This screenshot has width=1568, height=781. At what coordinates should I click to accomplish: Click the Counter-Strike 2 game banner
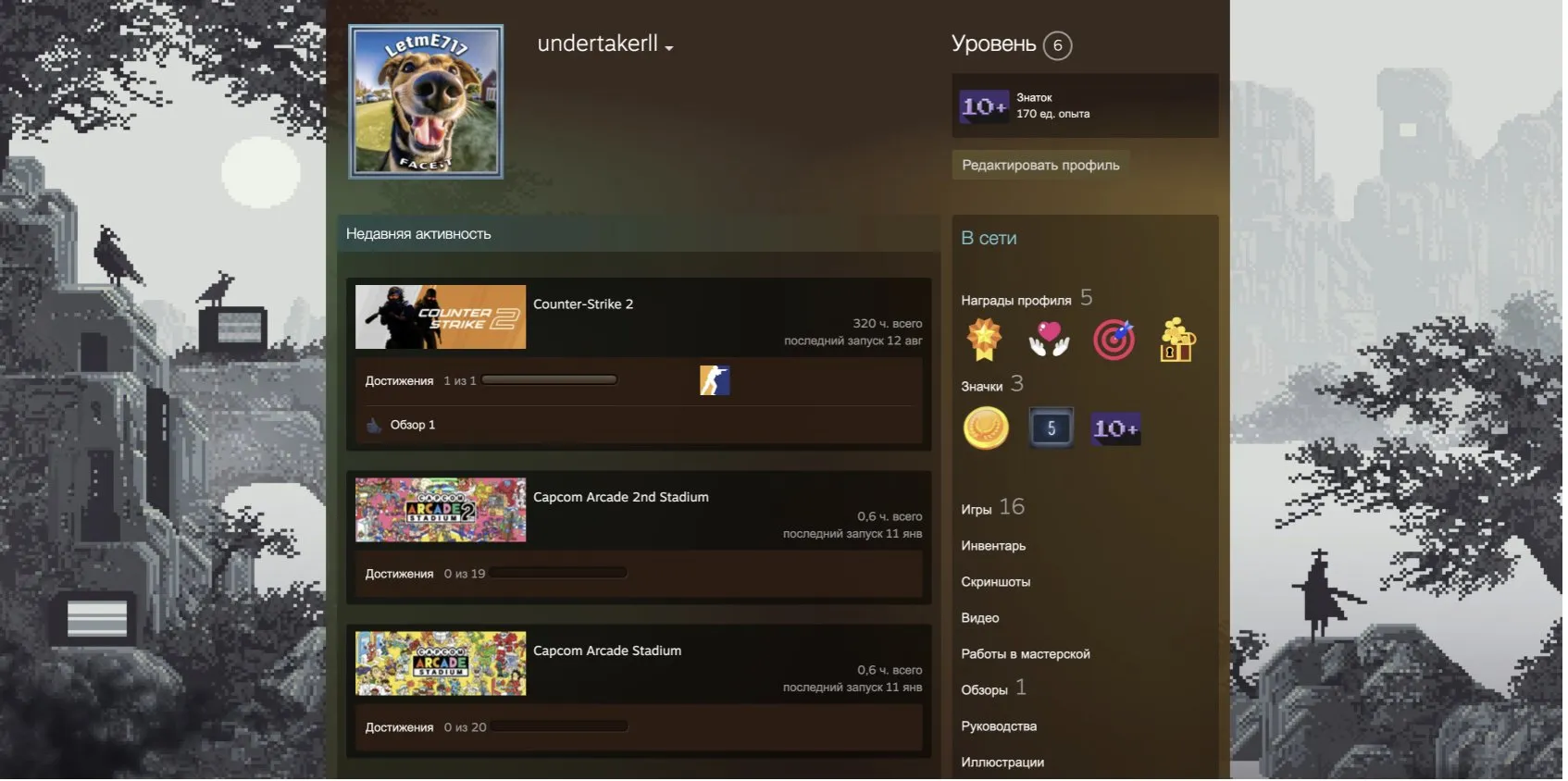pos(441,317)
